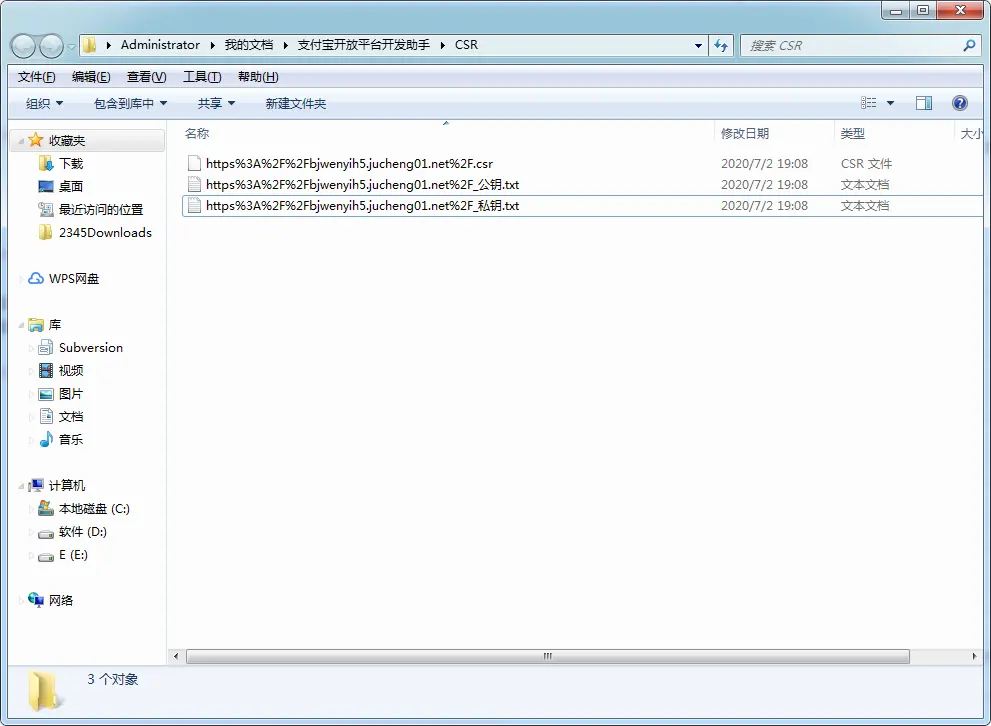Click the 视频 film icon
The image size is (991, 726).
[46, 370]
